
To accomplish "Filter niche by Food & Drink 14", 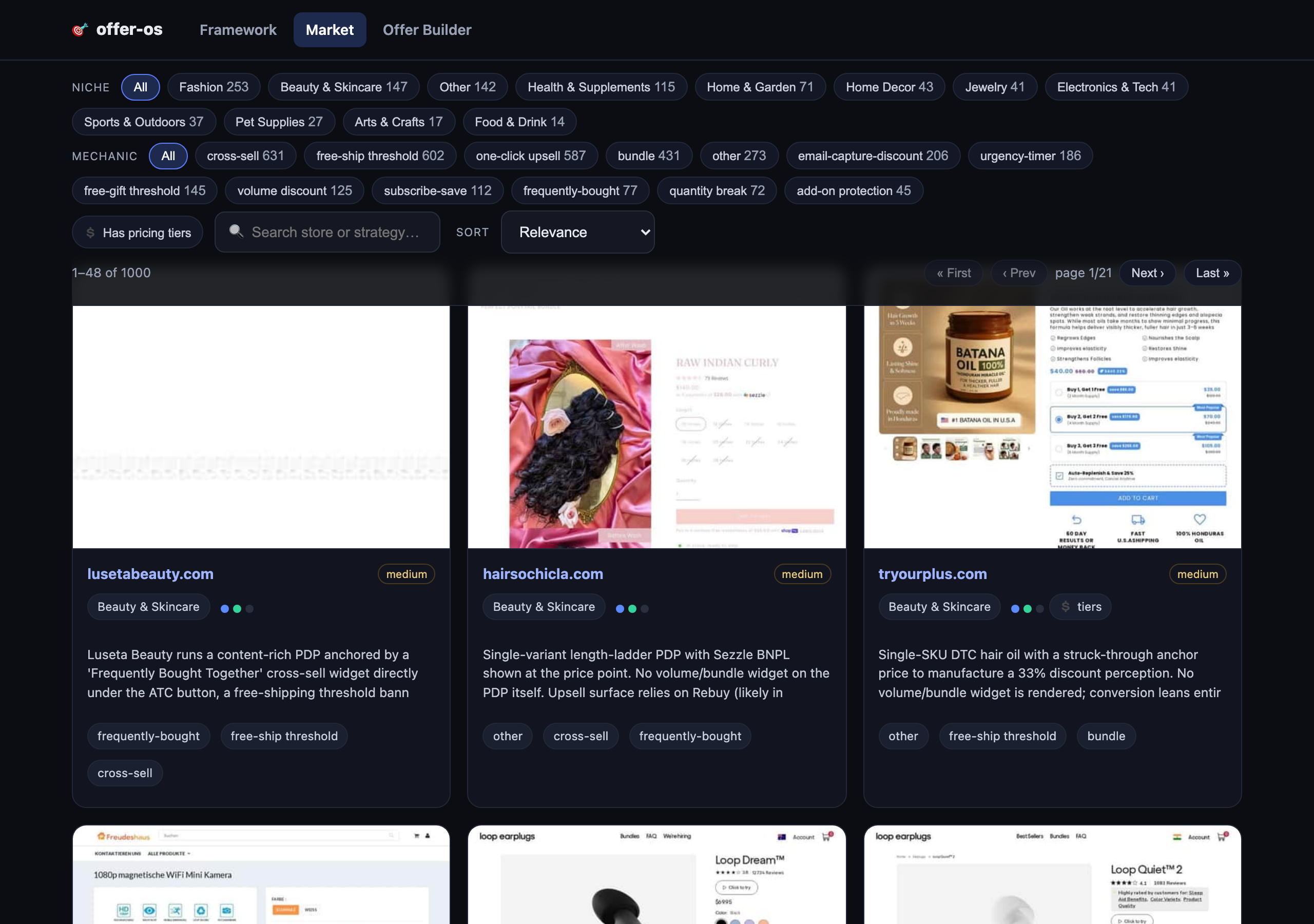I will [519, 122].
